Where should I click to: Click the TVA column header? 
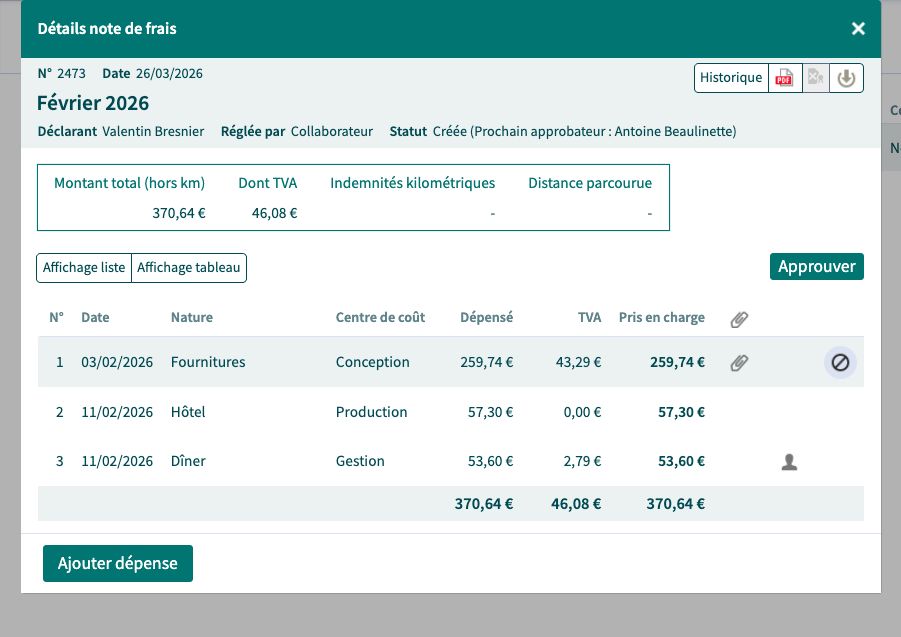589,317
